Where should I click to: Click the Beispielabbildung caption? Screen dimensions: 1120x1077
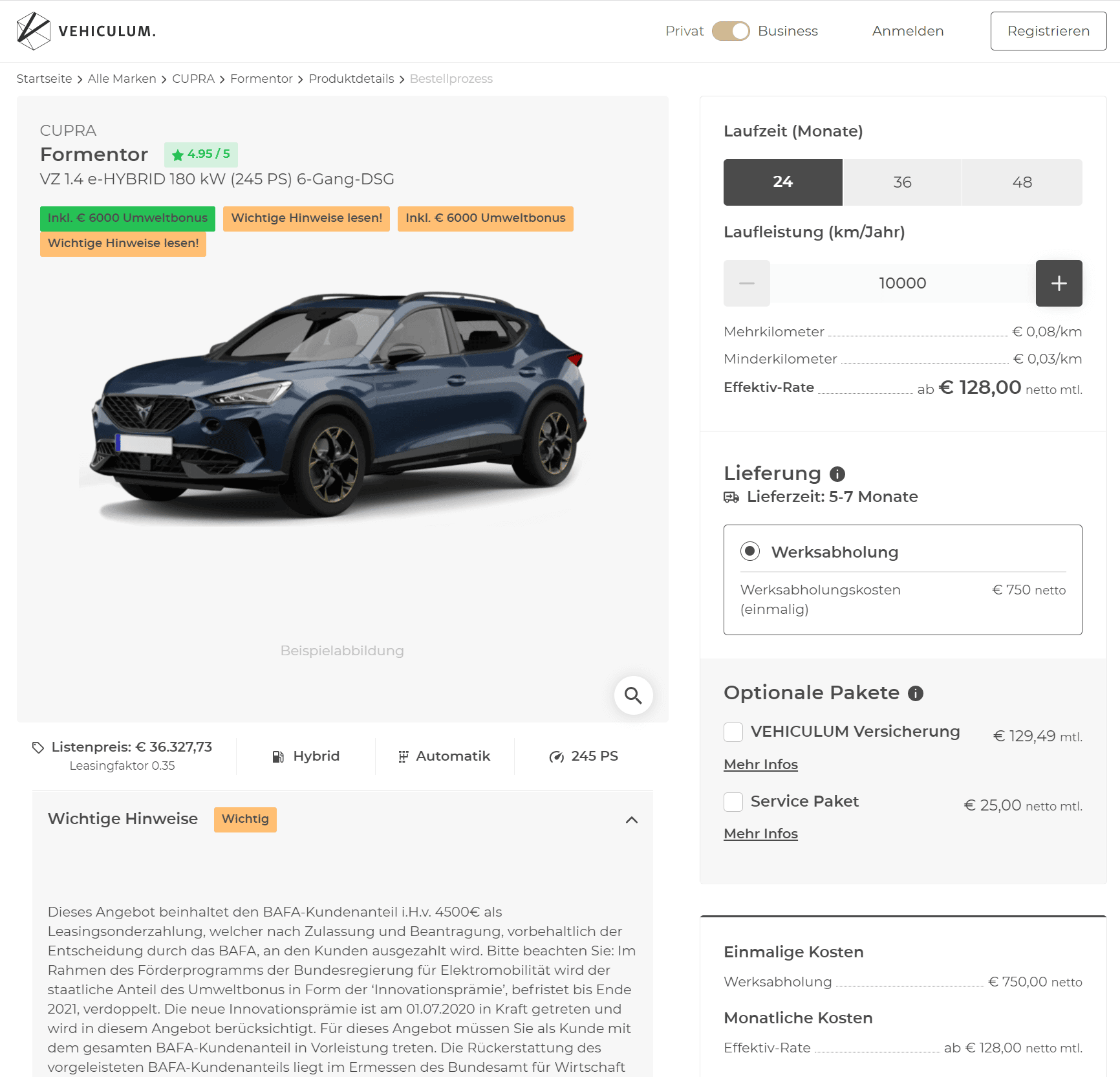pos(342,651)
